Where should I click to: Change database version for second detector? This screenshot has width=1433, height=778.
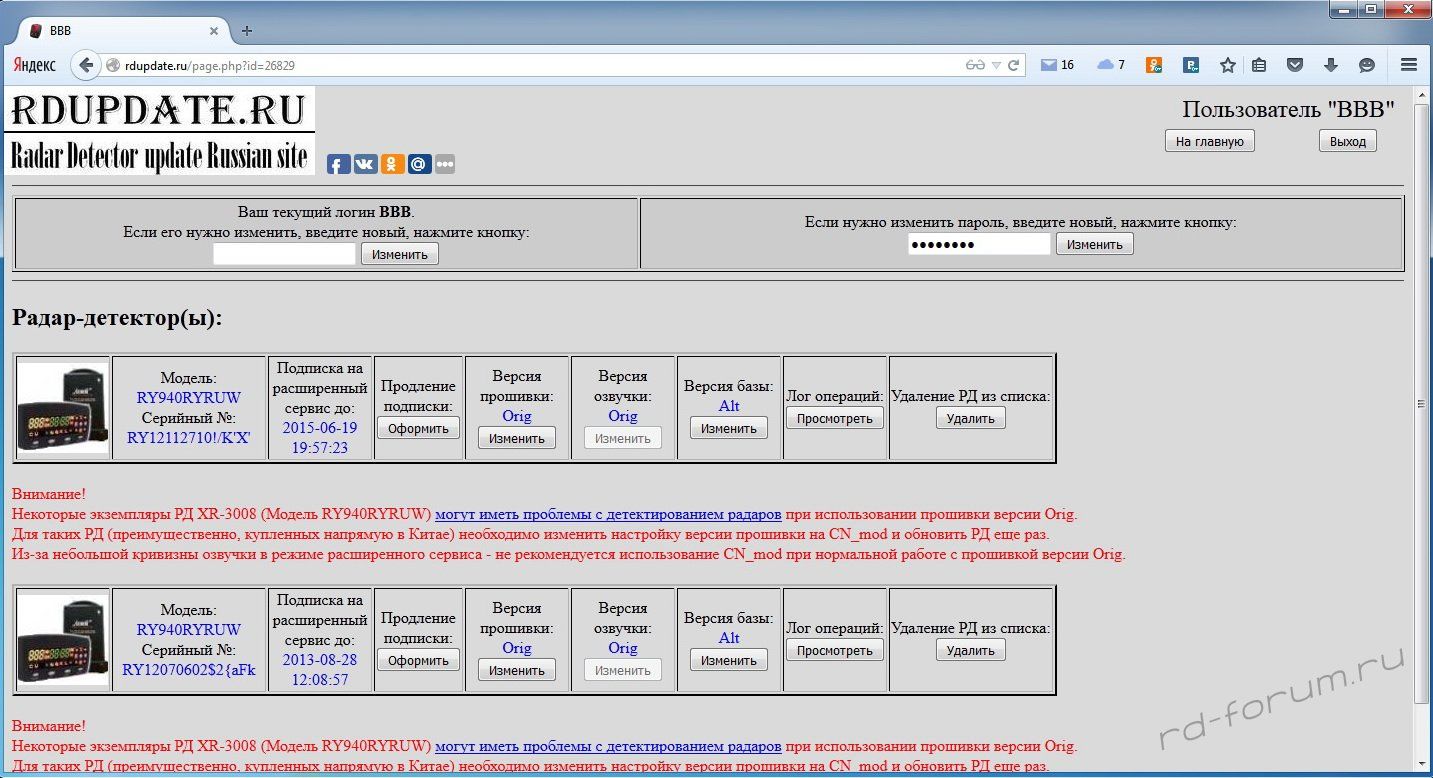tap(729, 660)
